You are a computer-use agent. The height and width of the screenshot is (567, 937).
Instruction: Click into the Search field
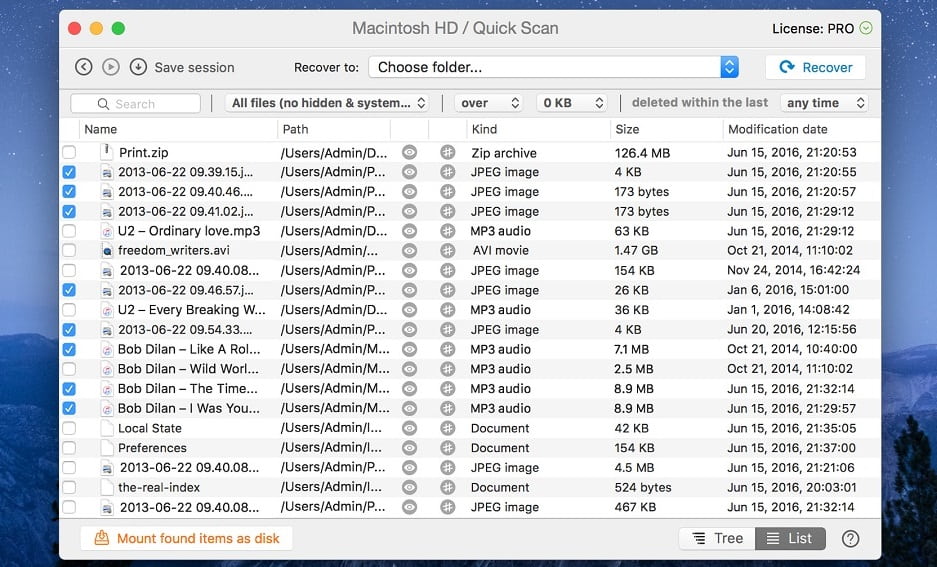pos(136,103)
